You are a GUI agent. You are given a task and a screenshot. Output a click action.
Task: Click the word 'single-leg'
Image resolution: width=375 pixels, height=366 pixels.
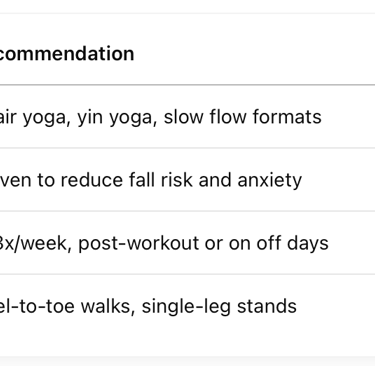(186, 307)
